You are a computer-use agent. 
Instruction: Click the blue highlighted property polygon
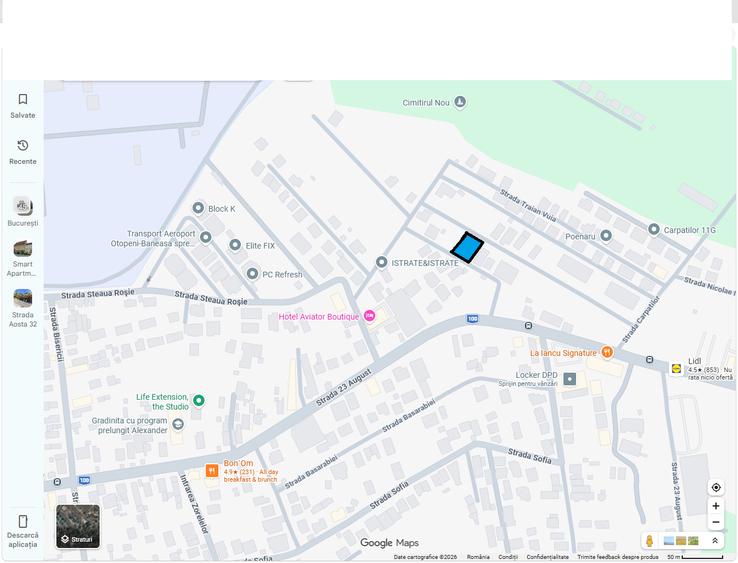pyautogui.click(x=467, y=248)
